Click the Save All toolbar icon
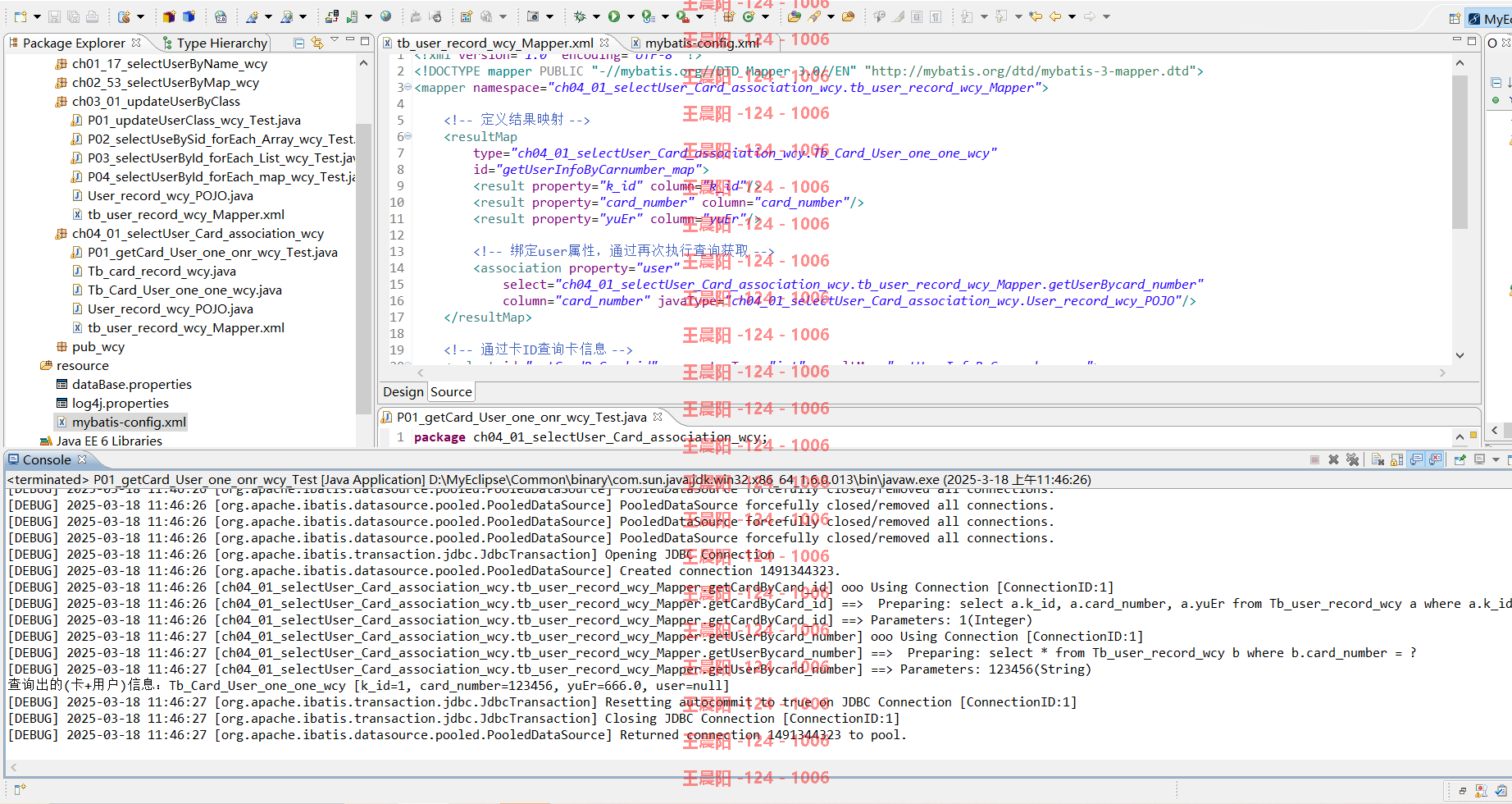This screenshot has width=1512, height=804. pyautogui.click(x=73, y=16)
